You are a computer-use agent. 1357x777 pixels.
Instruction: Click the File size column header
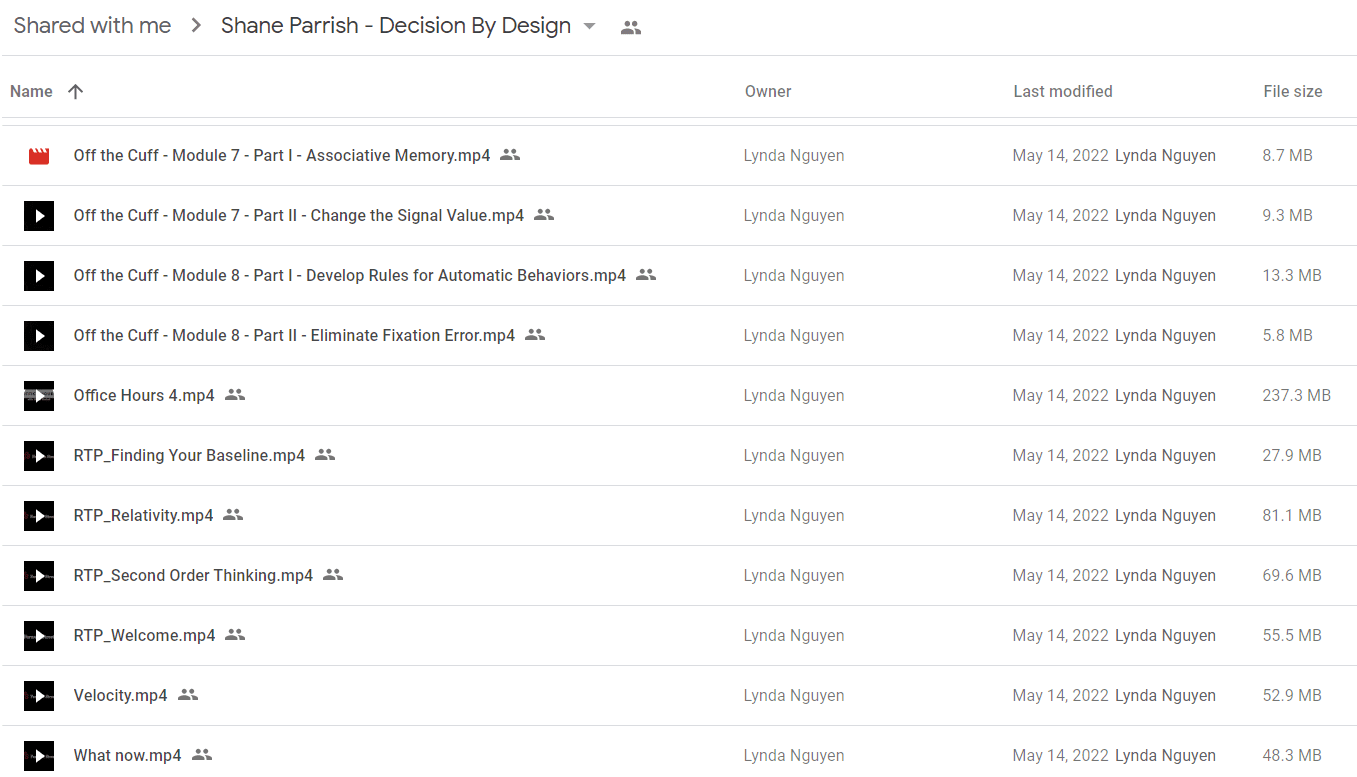point(1292,91)
